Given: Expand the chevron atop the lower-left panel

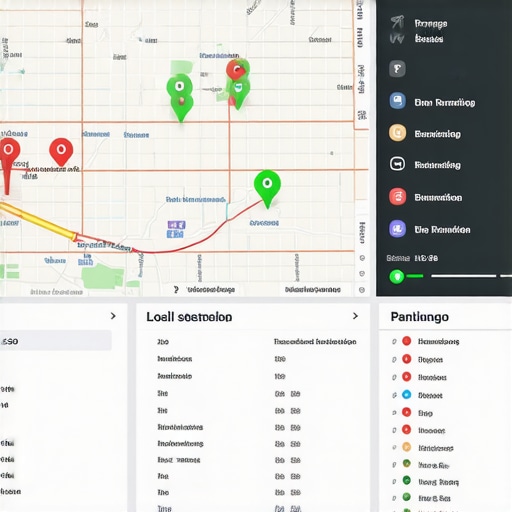Looking at the screenshot, I should pyautogui.click(x=113, y=316).
